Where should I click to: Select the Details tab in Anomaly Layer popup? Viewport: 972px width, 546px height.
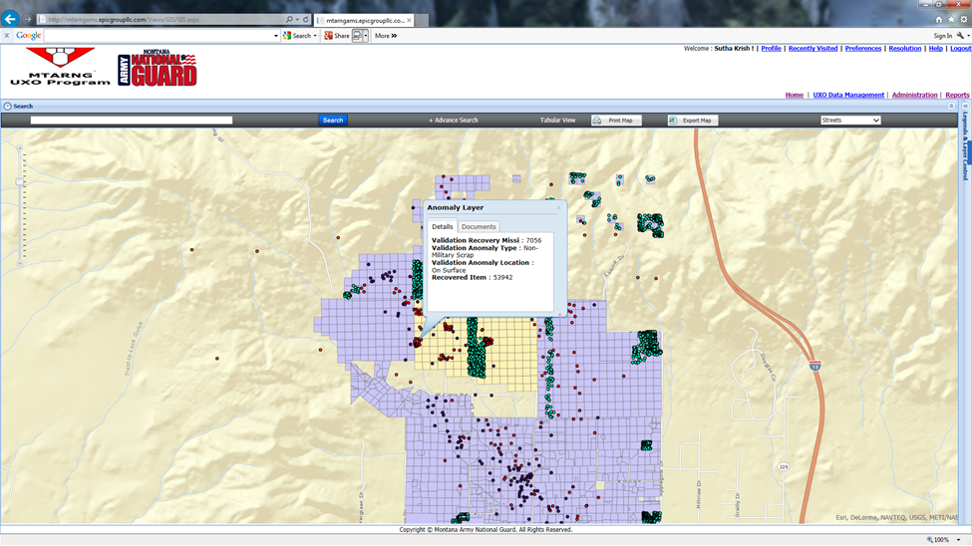coord(442,227)
